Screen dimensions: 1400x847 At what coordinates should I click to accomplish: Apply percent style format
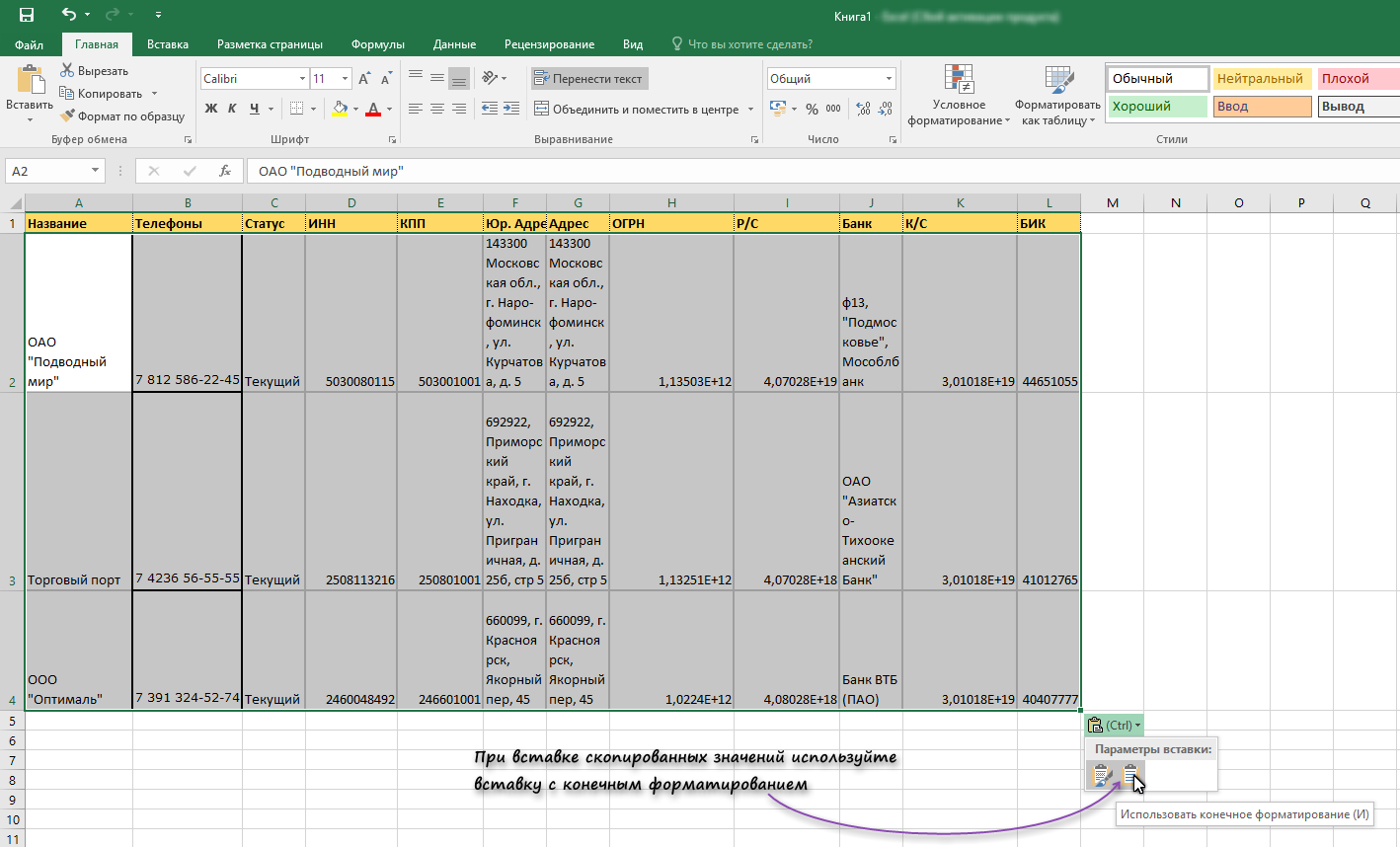point(812,109)
